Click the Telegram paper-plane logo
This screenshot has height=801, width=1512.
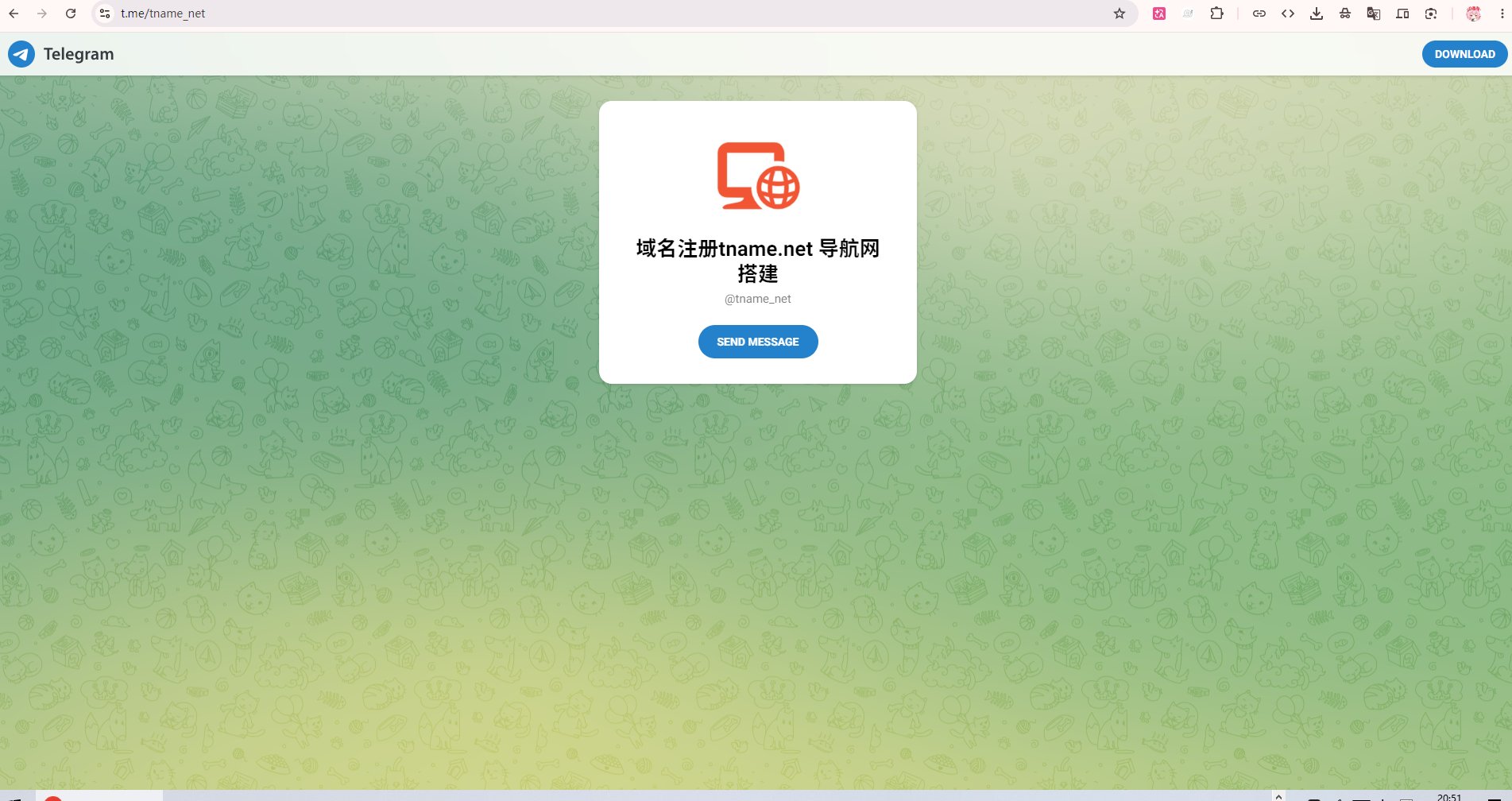pyautogui.click(x=21, y=54)
